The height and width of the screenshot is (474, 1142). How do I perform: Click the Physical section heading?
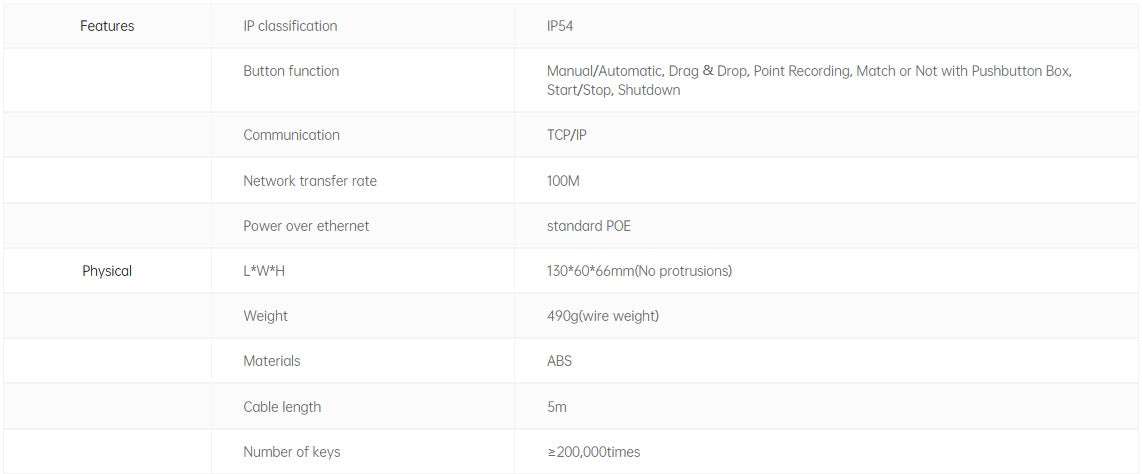click(x=107, y=271)
